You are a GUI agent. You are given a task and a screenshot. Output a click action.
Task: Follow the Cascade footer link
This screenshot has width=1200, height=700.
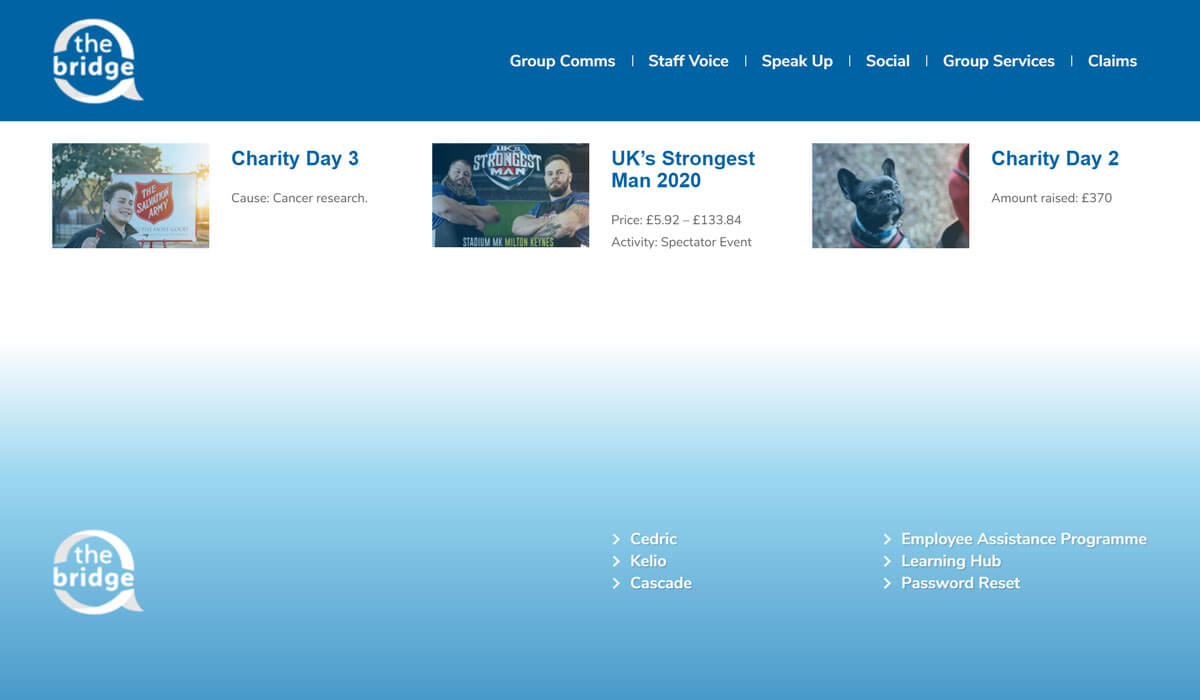pos(660,583)
